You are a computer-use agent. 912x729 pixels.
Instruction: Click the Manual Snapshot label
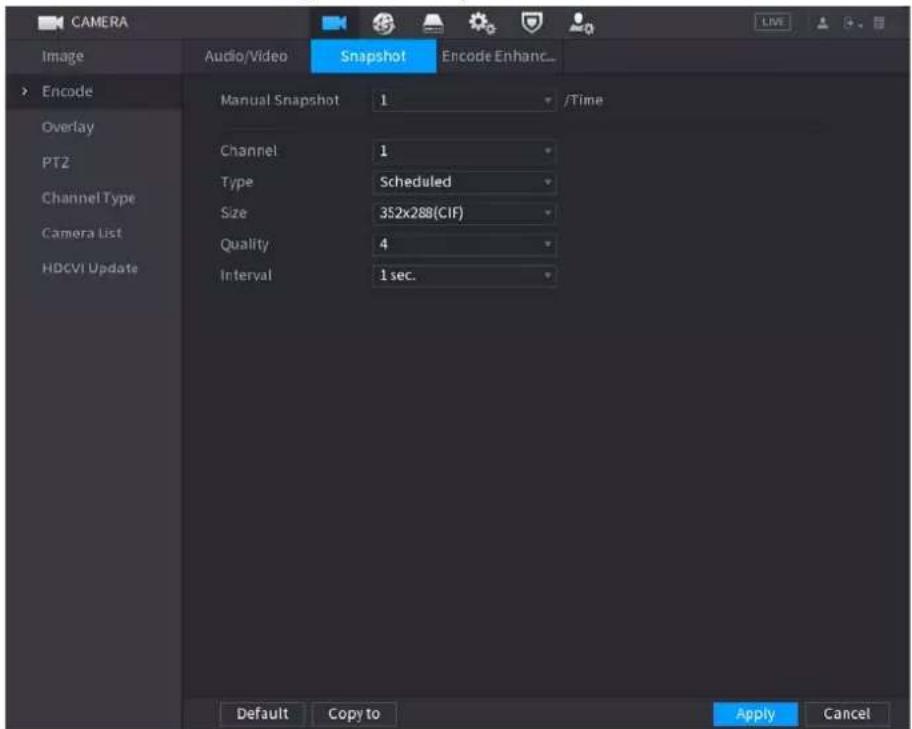point(280,100)
